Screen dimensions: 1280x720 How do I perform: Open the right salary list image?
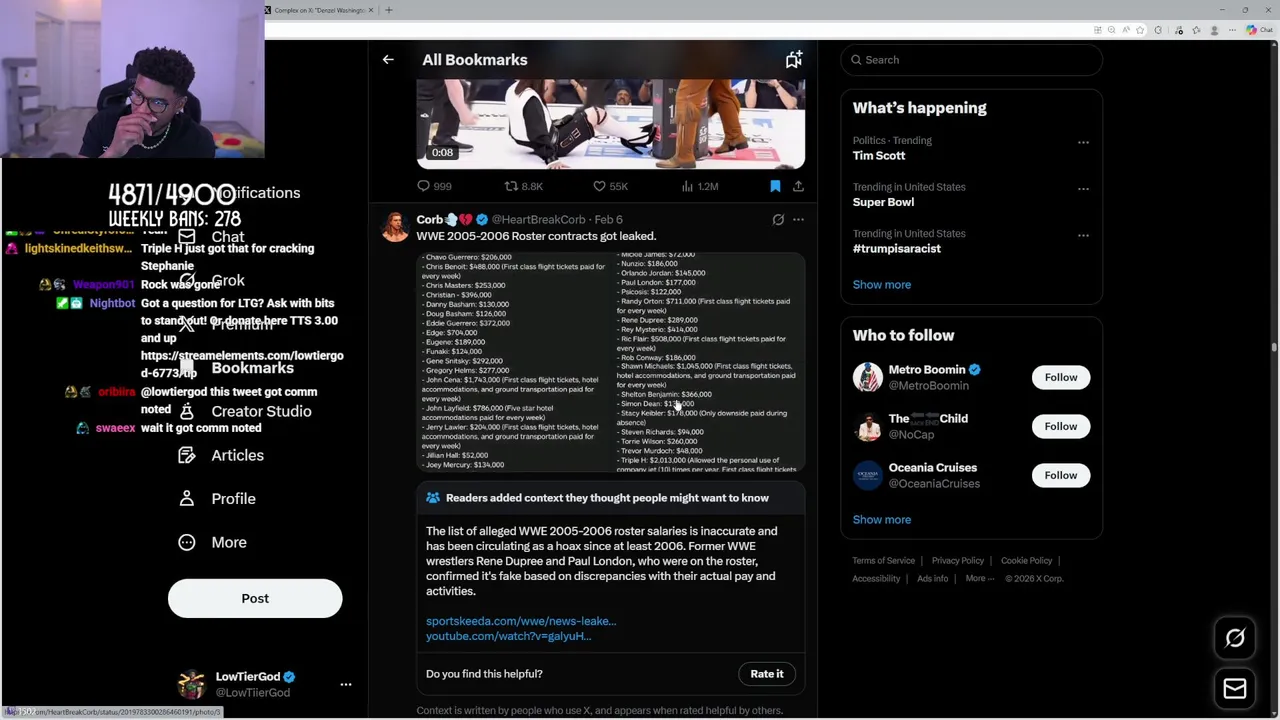[709, 361]
